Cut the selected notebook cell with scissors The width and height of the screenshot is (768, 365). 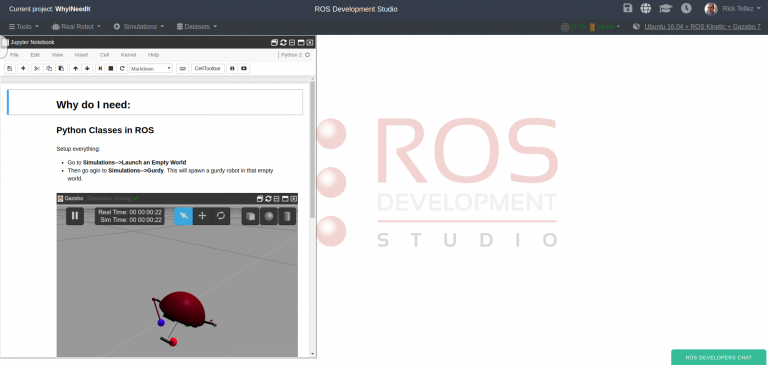37,69
